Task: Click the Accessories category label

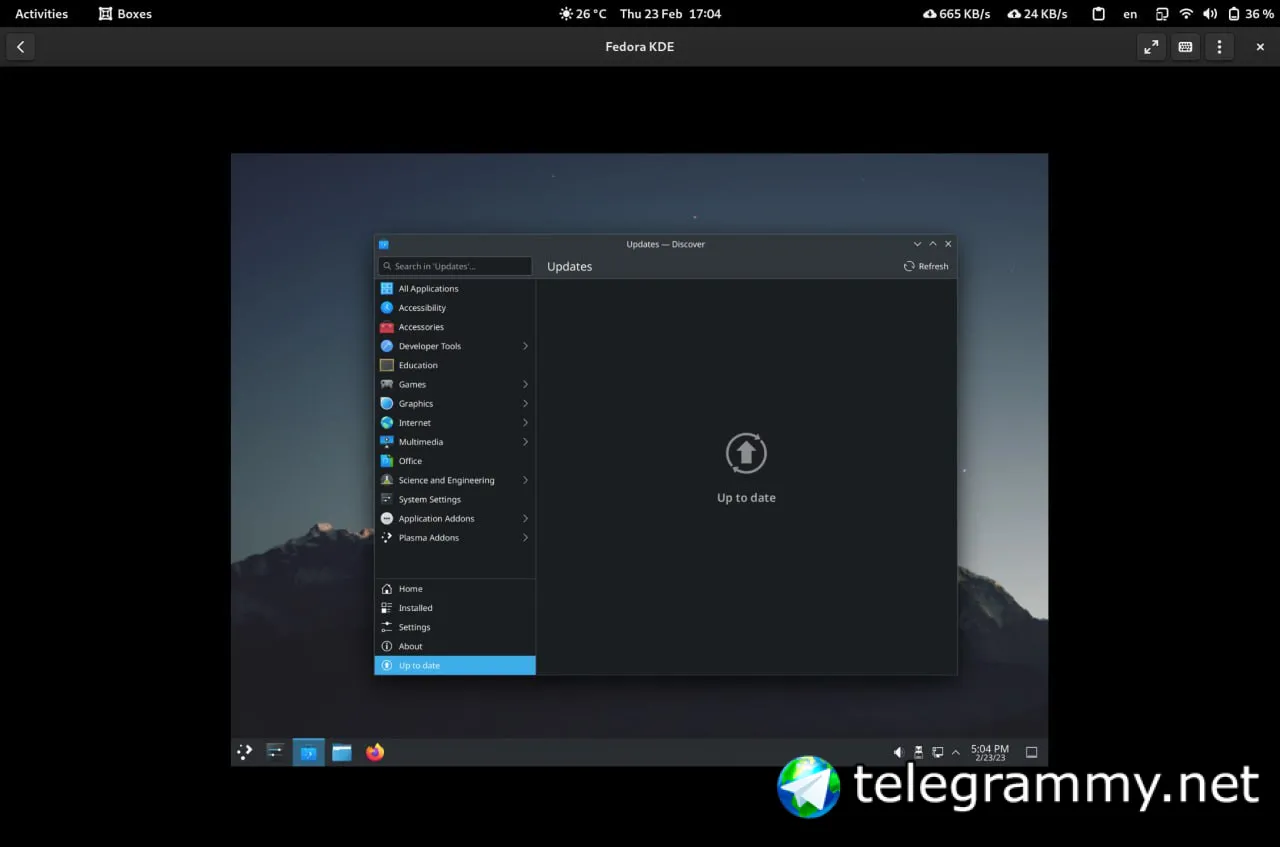Action: pos(421,327)
